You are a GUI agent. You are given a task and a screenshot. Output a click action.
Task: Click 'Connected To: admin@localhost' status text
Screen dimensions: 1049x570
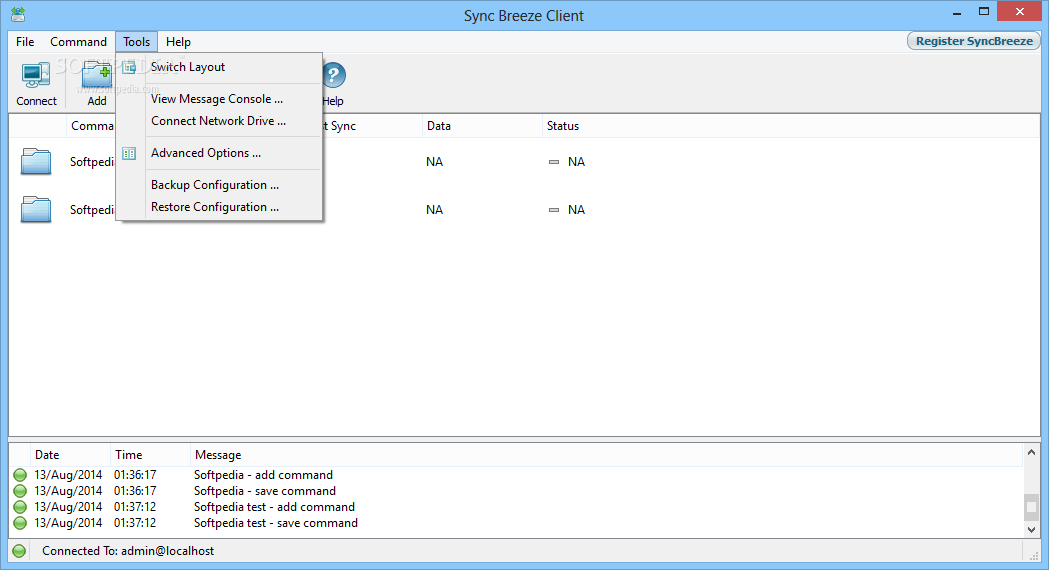click(x=128, y=551)
